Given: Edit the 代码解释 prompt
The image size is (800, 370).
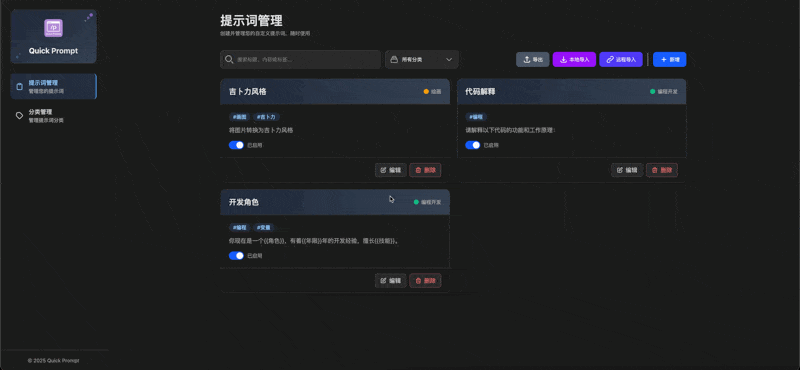Looking at the screenshot, I should pyautogui.click(x=627, y=170).
